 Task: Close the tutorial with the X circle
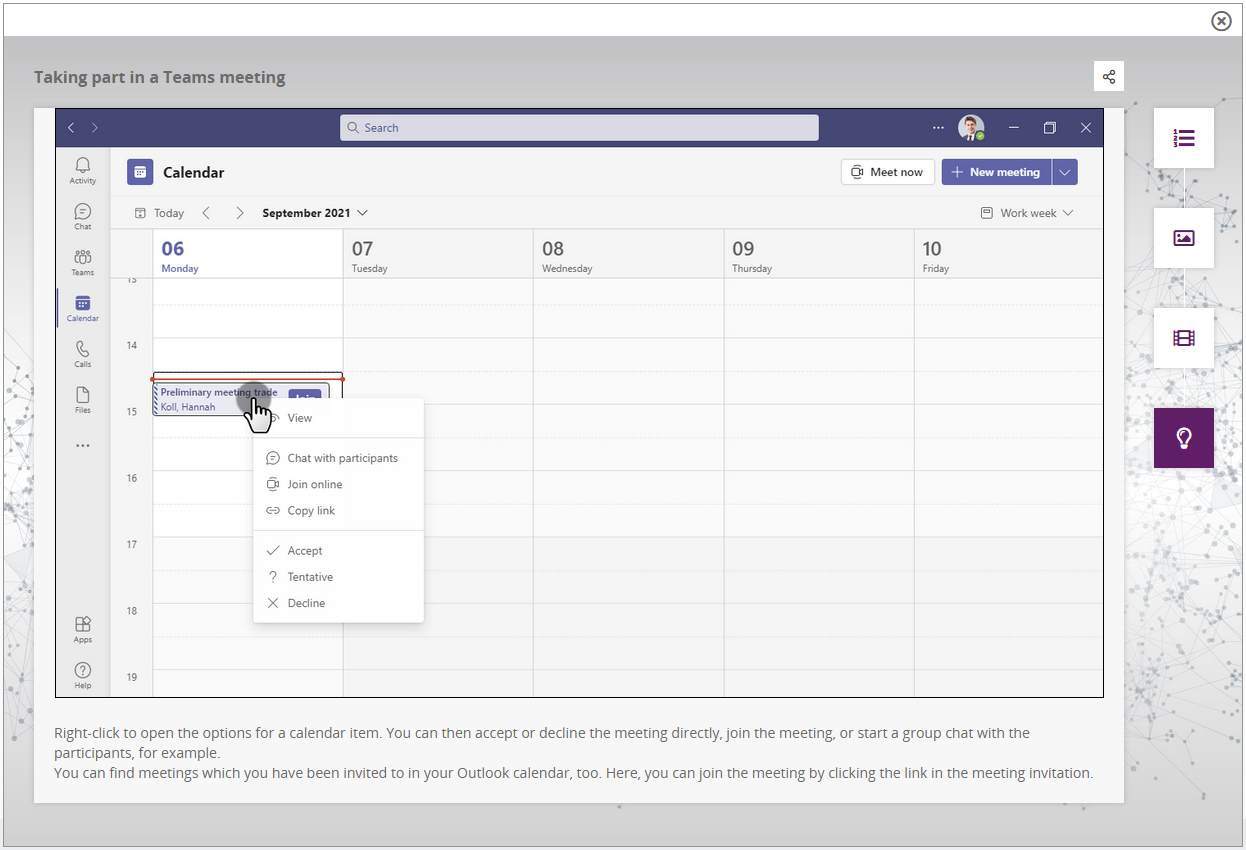tap(1221, 21)
